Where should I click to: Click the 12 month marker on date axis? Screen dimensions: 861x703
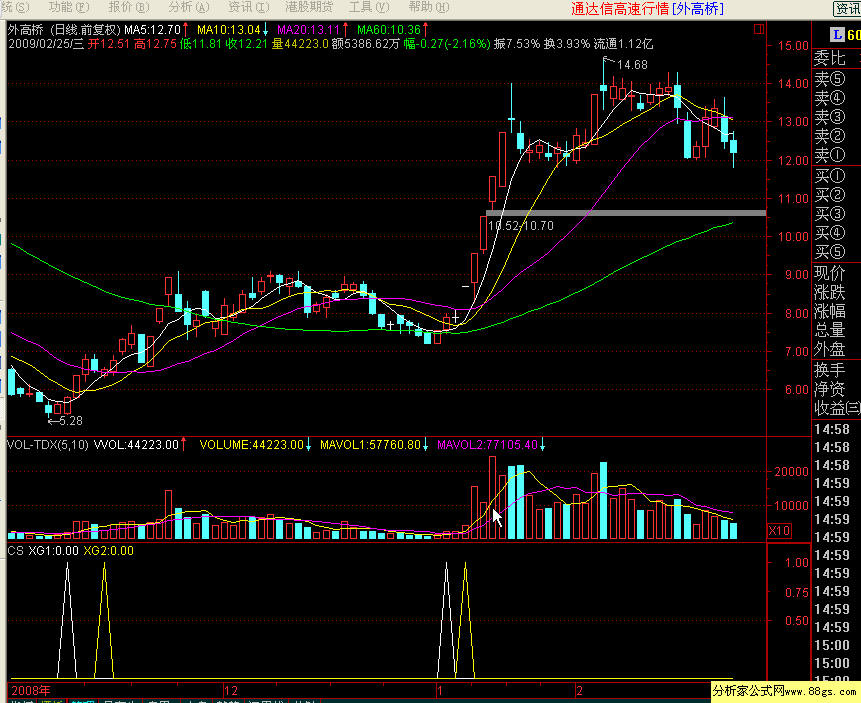click(231, 690)
